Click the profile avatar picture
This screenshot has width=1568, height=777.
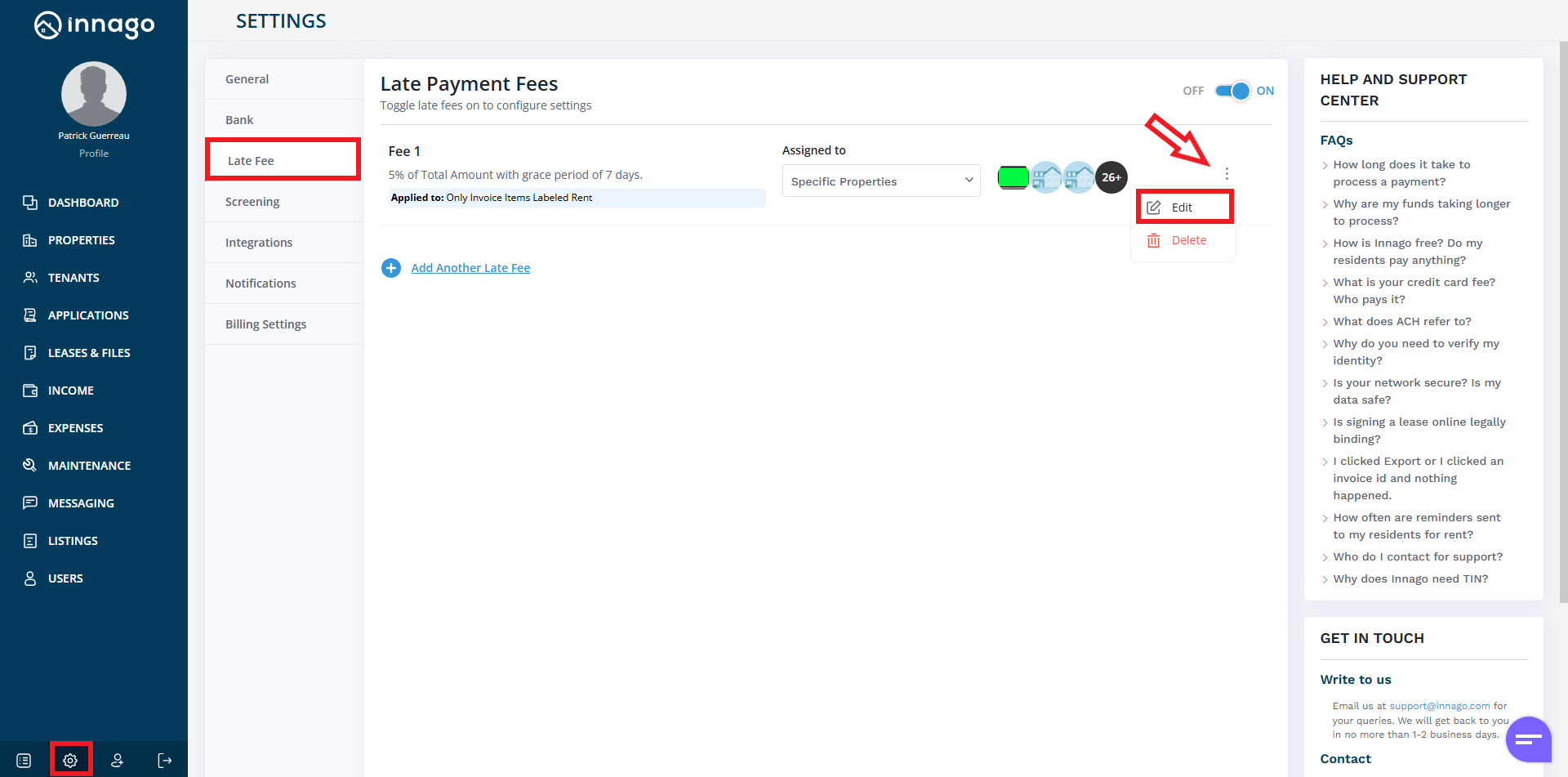pyautogui.click(x=94, y=94)
